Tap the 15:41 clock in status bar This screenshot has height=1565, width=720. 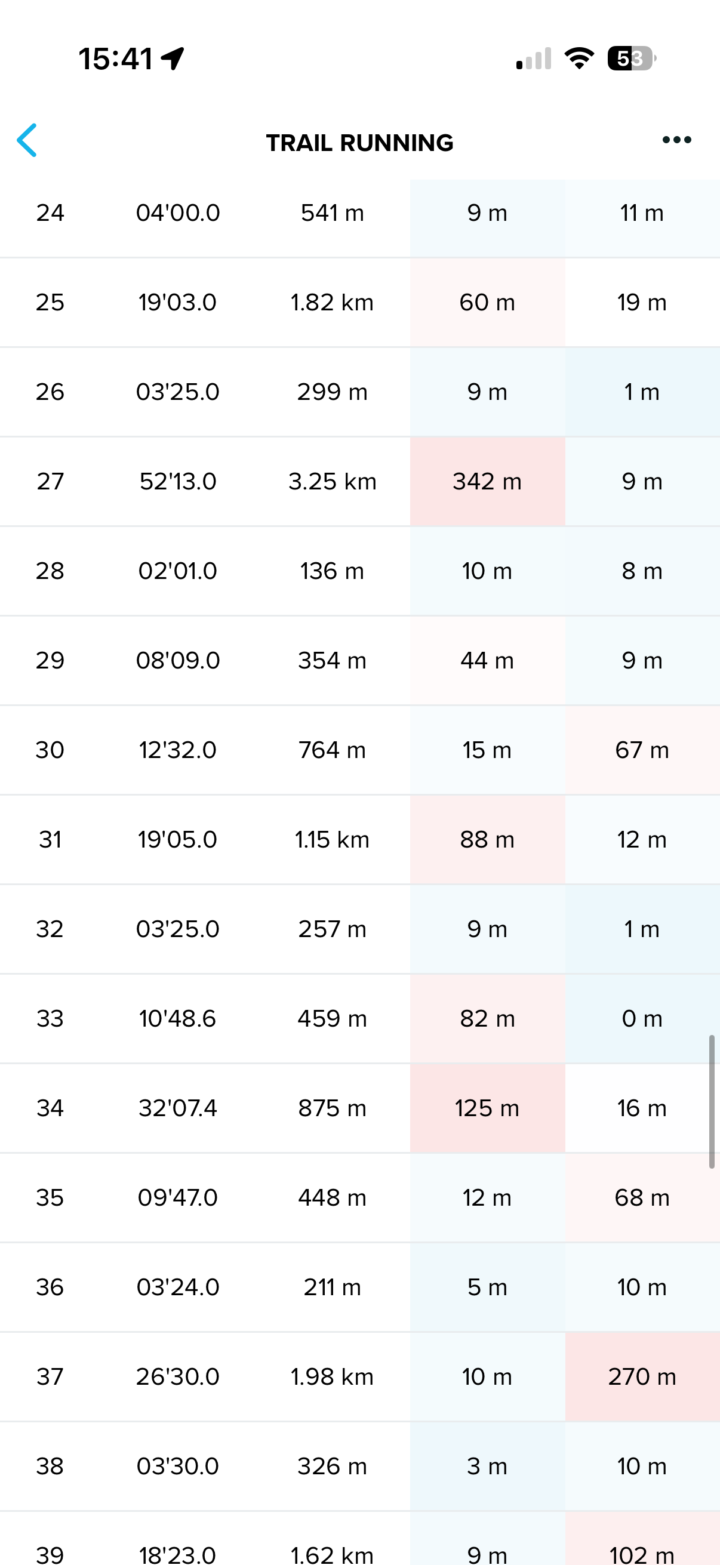pos(115,59)
